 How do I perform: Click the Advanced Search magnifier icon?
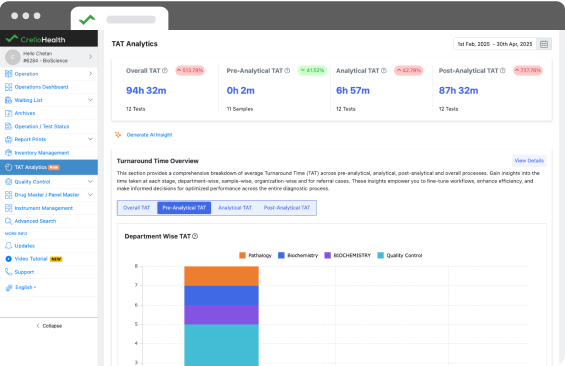pyautogui.click(x=8, y=221)
